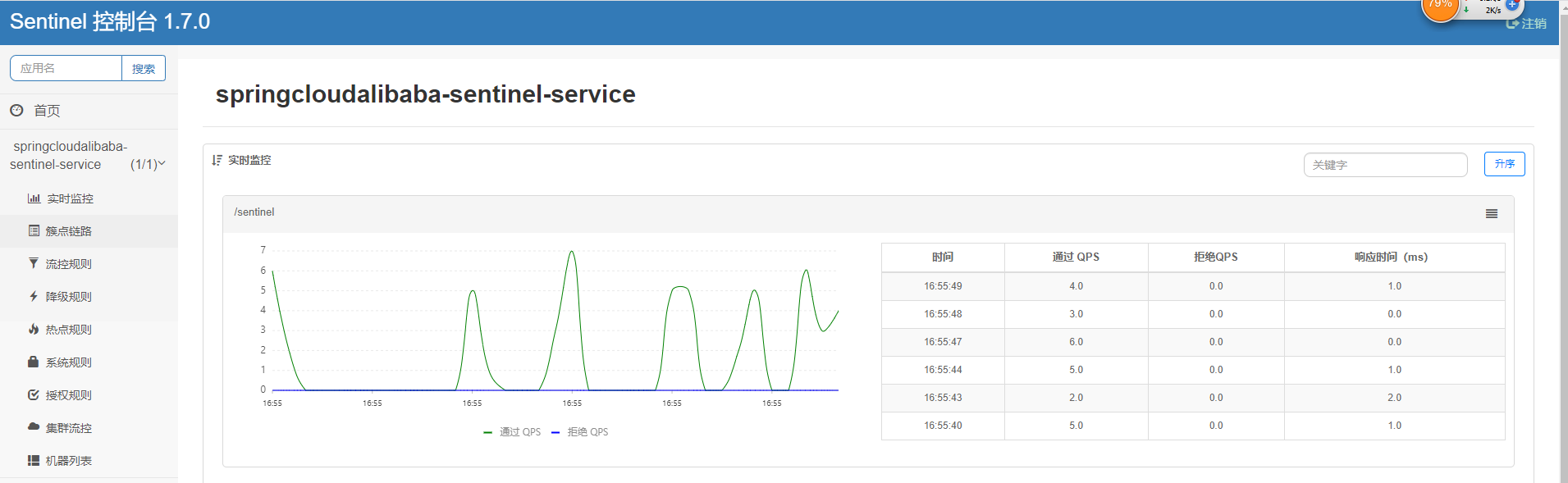The width and height of the screenshot is (1568, 483).
Task: Click the 16:55:43 time cell
Action: coord(943,398)
